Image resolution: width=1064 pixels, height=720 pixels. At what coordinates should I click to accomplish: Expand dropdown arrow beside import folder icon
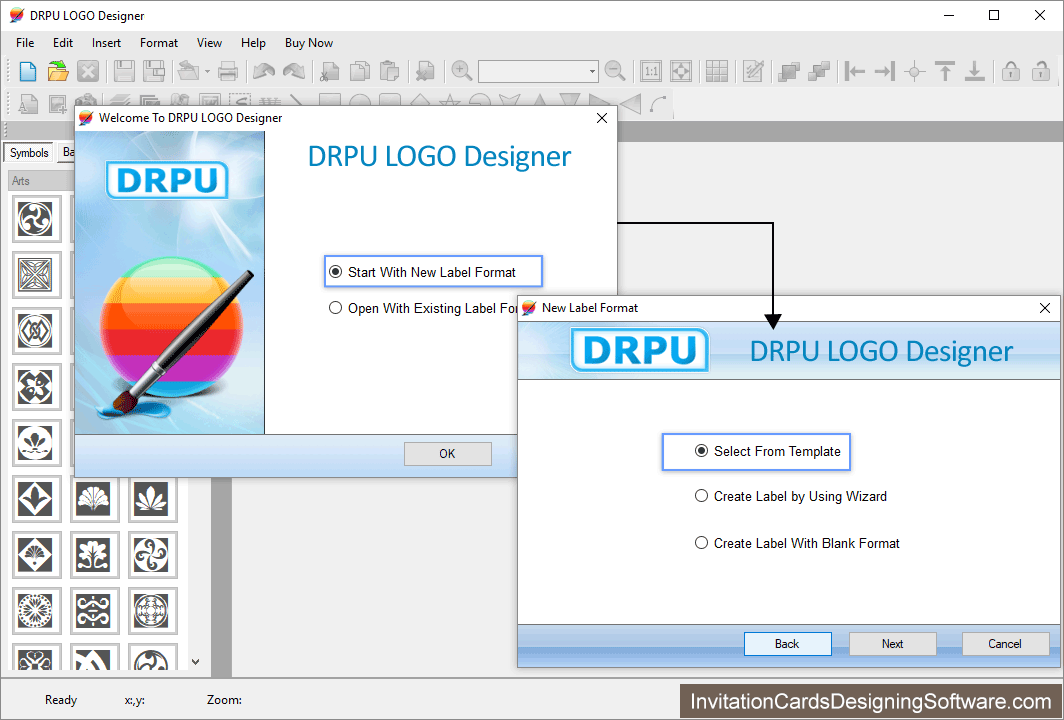[208, 71]
